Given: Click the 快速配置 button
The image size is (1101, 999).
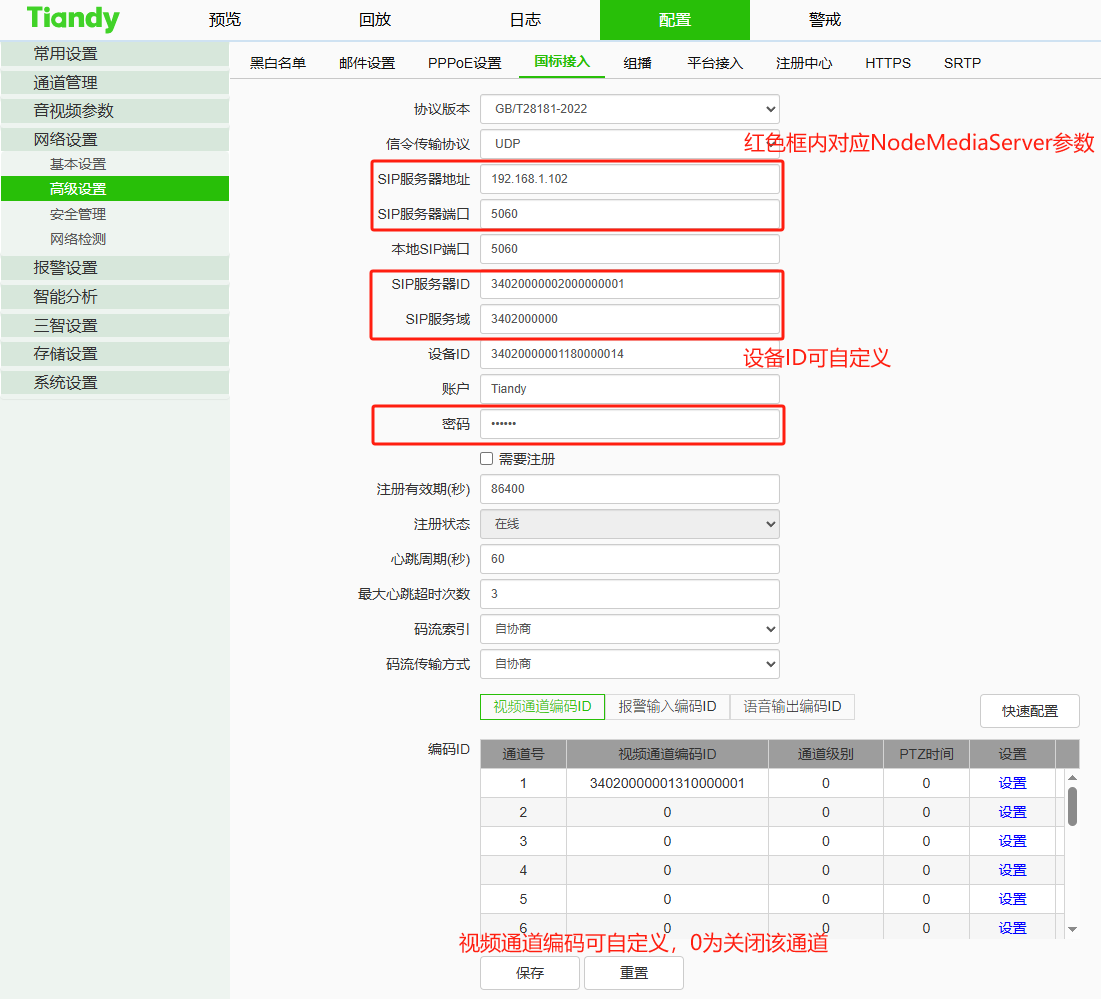Looking at the screenshot, I should (x=1029, y=711).
